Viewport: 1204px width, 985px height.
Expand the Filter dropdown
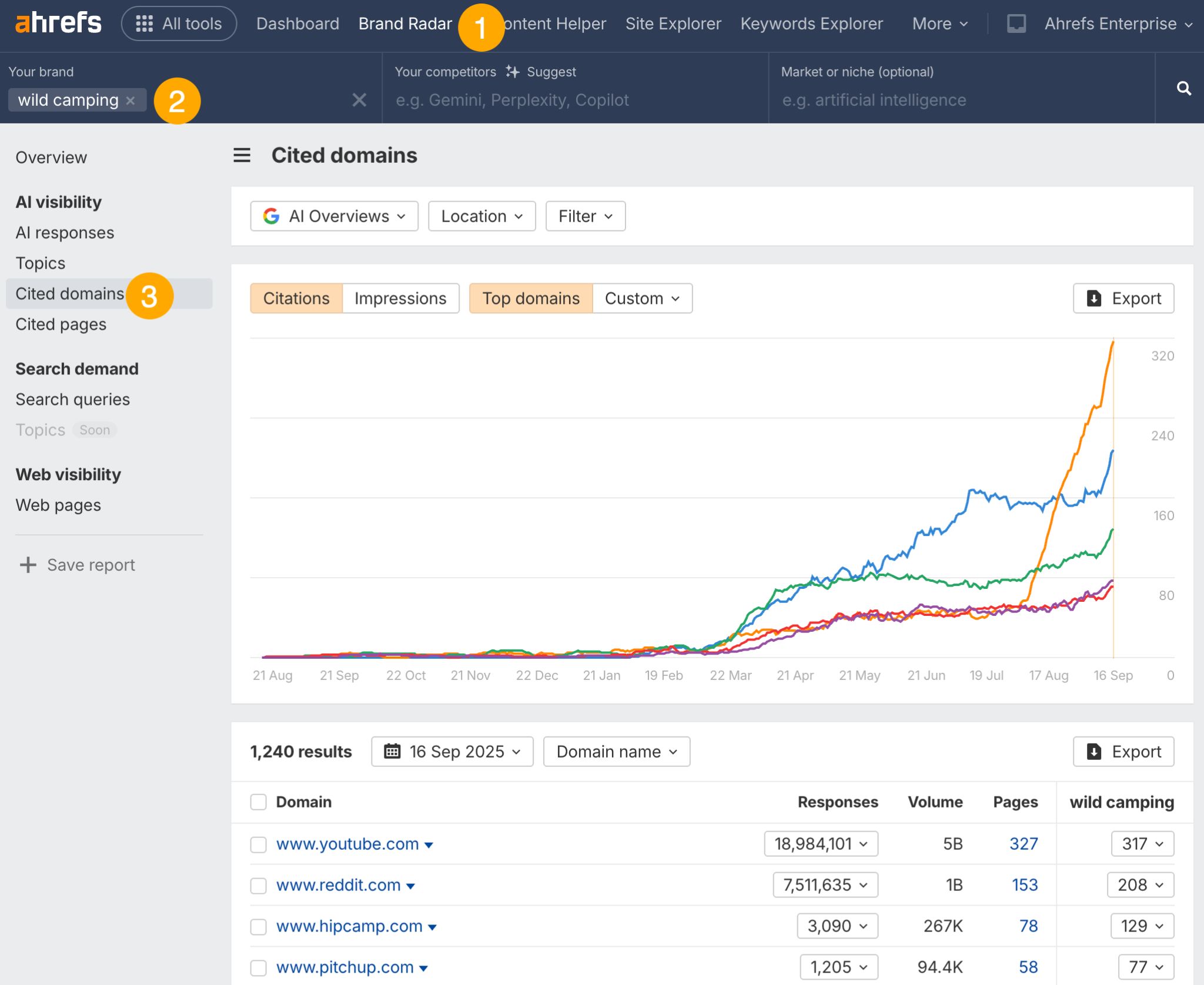[x=584, y=216]
